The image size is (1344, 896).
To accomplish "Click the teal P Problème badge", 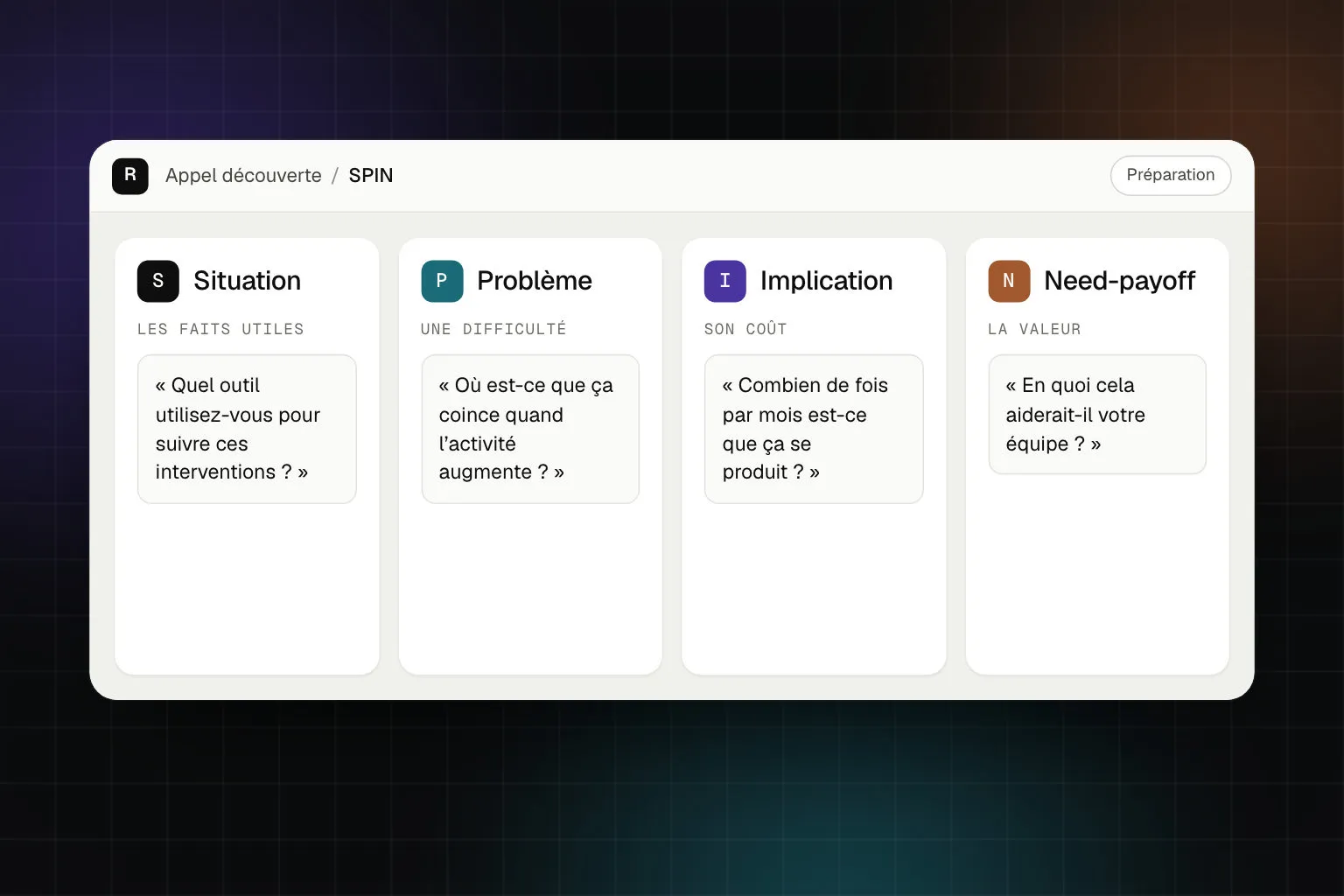I will [x=442, y=281].
